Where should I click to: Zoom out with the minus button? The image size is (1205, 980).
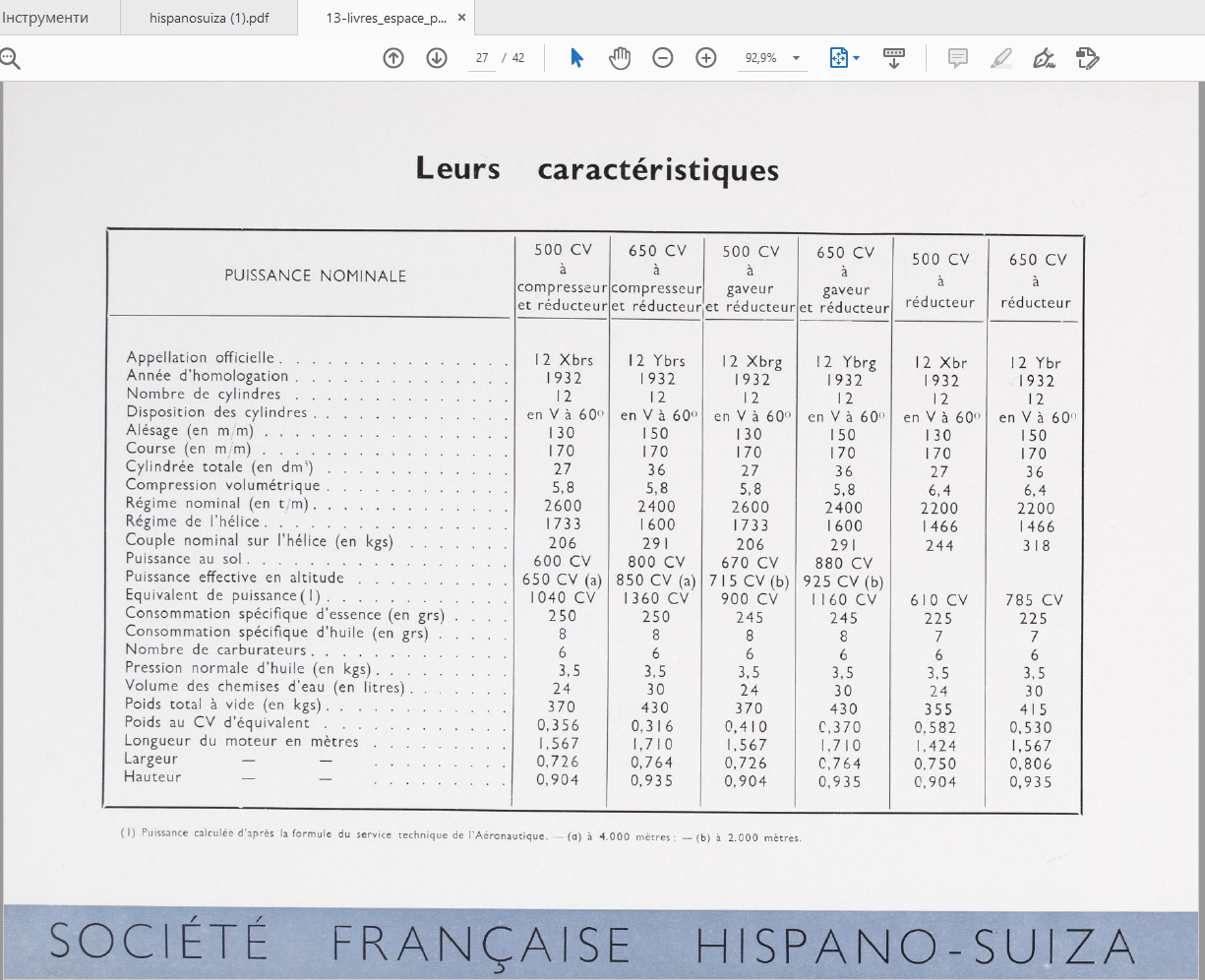(x=663, y=58)
